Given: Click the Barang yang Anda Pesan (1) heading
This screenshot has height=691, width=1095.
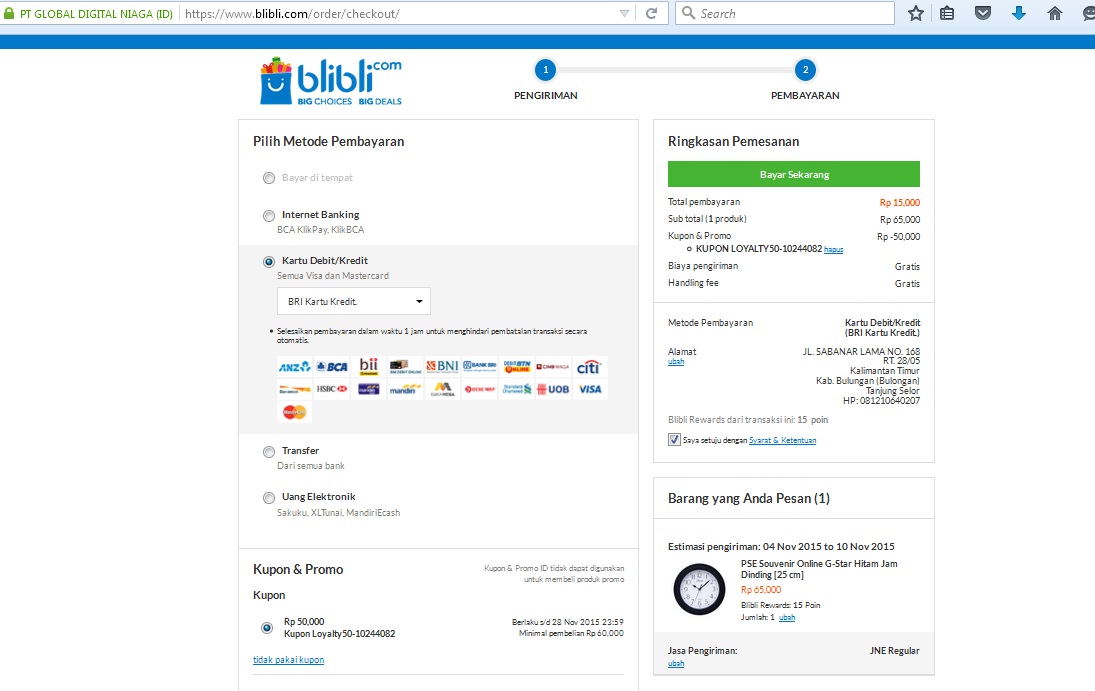Looking at the screenshot, I should pos(749,498).
